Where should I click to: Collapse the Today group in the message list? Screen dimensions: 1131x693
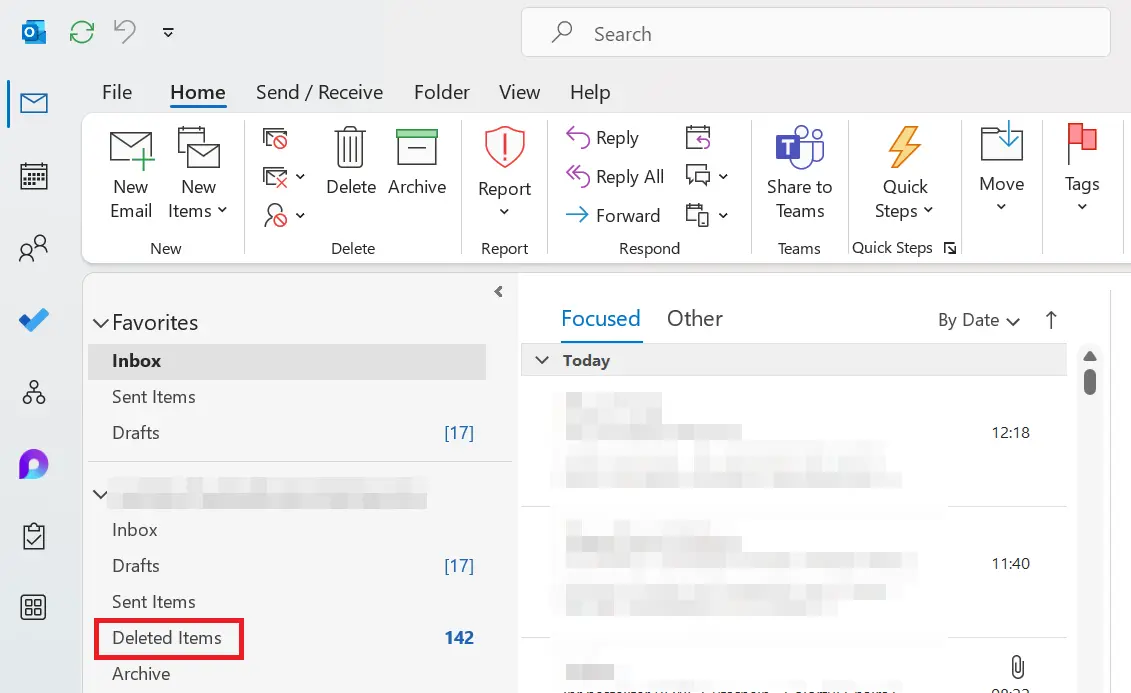click(541, 360)
